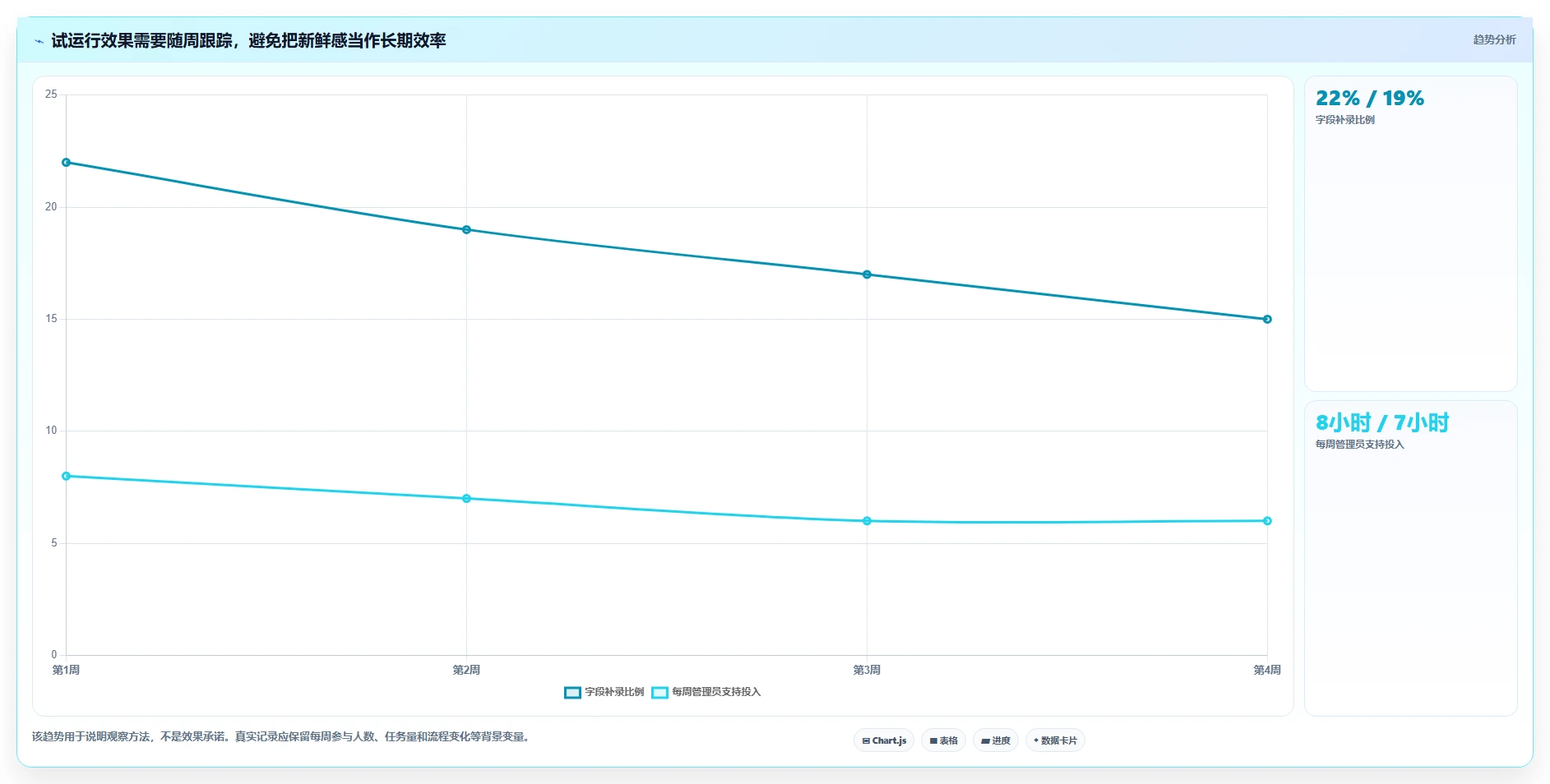Click the y-axis label 5
The image size is (1550, 784).
click(x=54, y=543)
